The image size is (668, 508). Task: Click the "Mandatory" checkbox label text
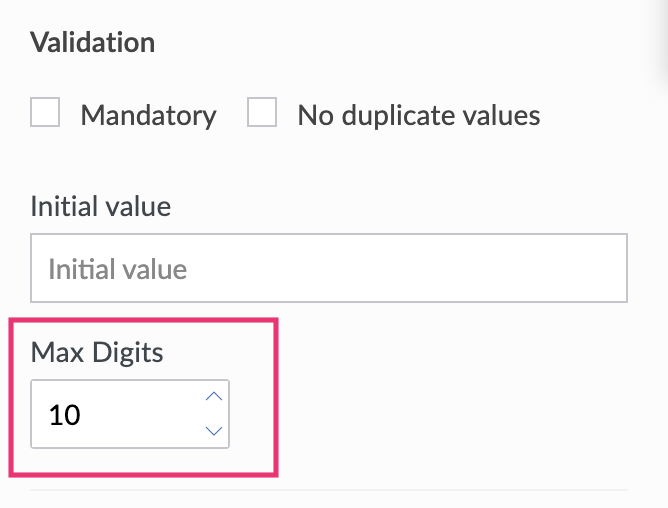tap(148, 115)
